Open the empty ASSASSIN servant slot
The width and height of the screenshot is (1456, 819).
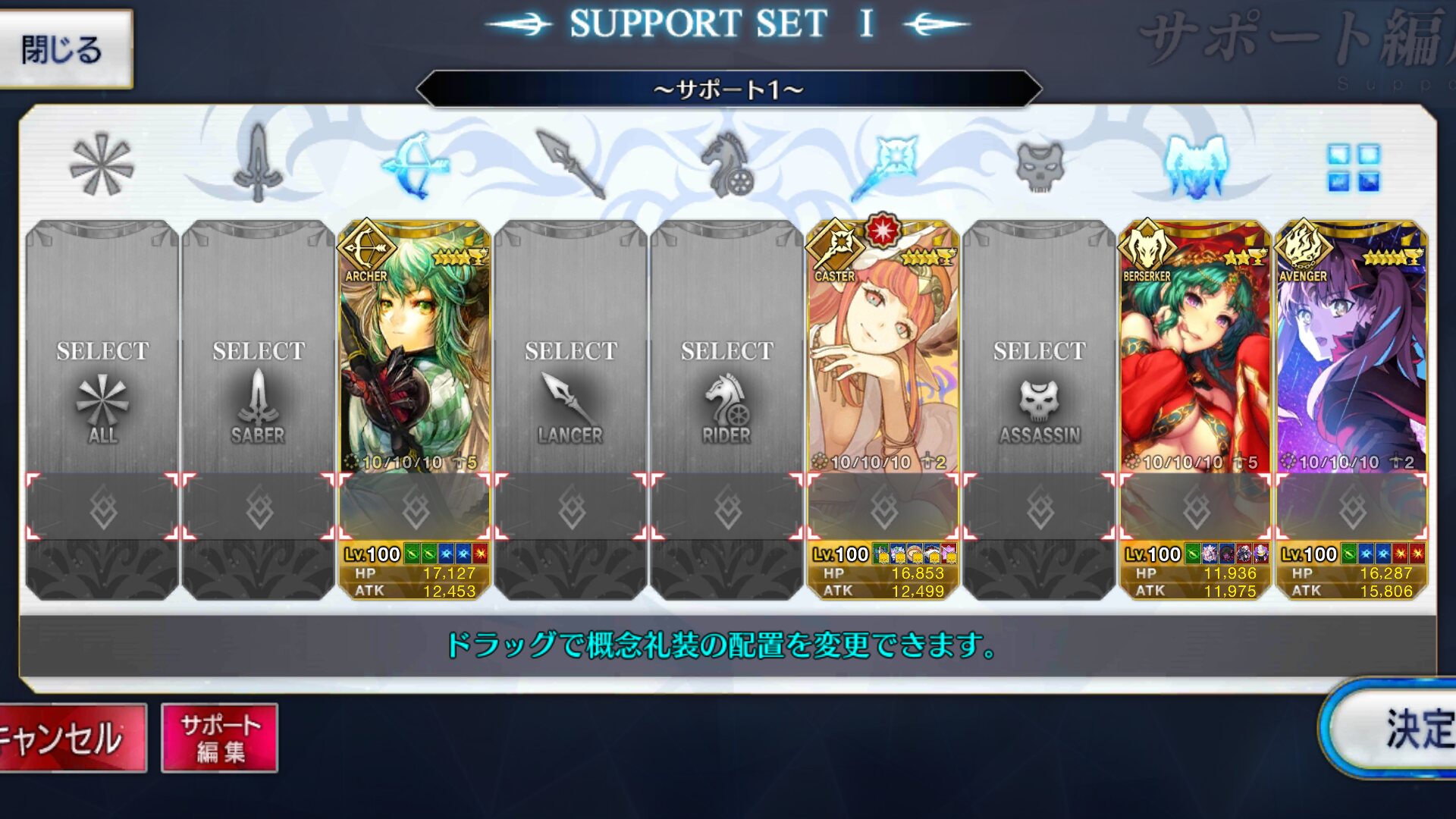click(x=1040, y=347)
